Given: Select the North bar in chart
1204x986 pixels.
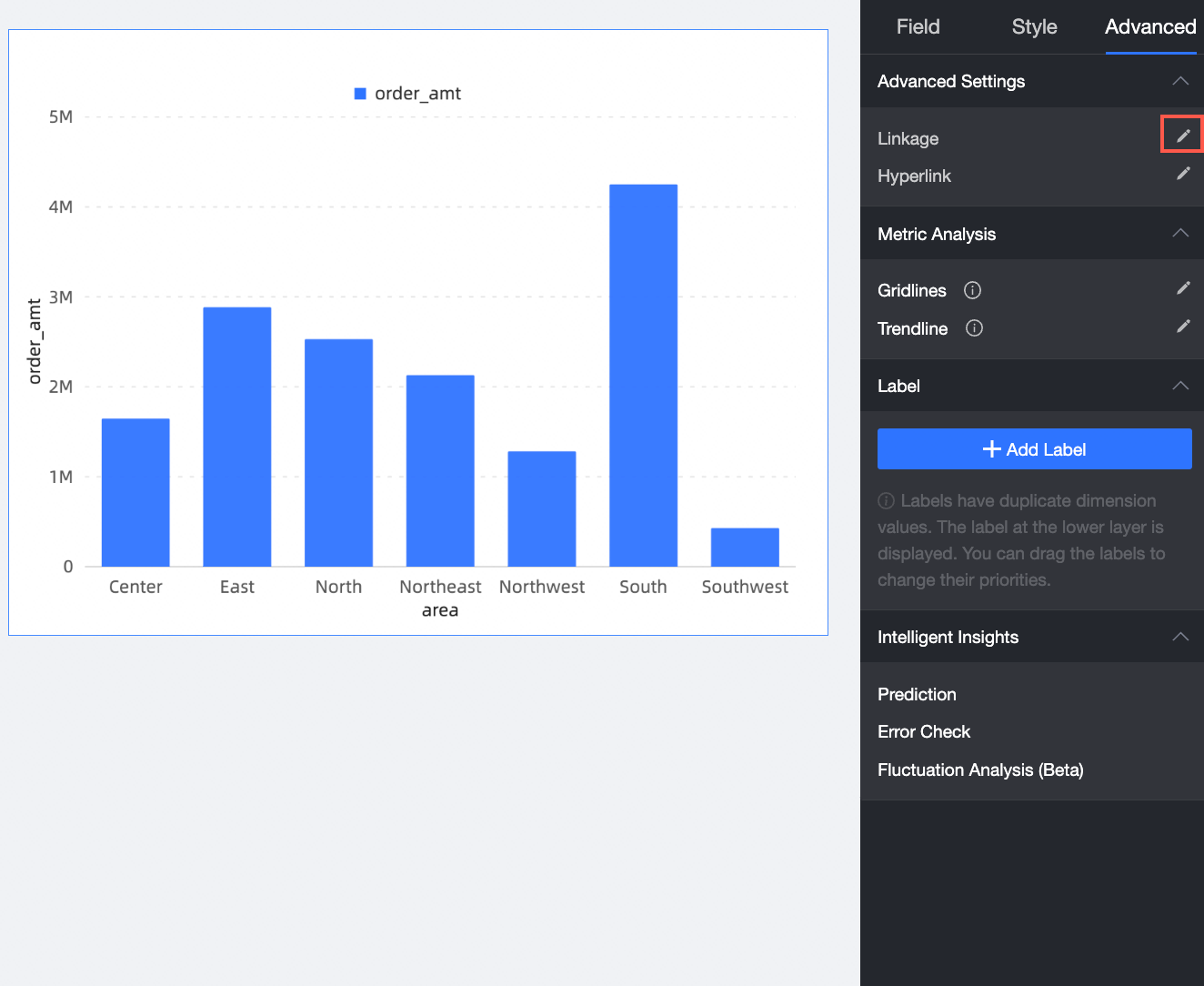Looking at the screenshot, I should 338,453.
